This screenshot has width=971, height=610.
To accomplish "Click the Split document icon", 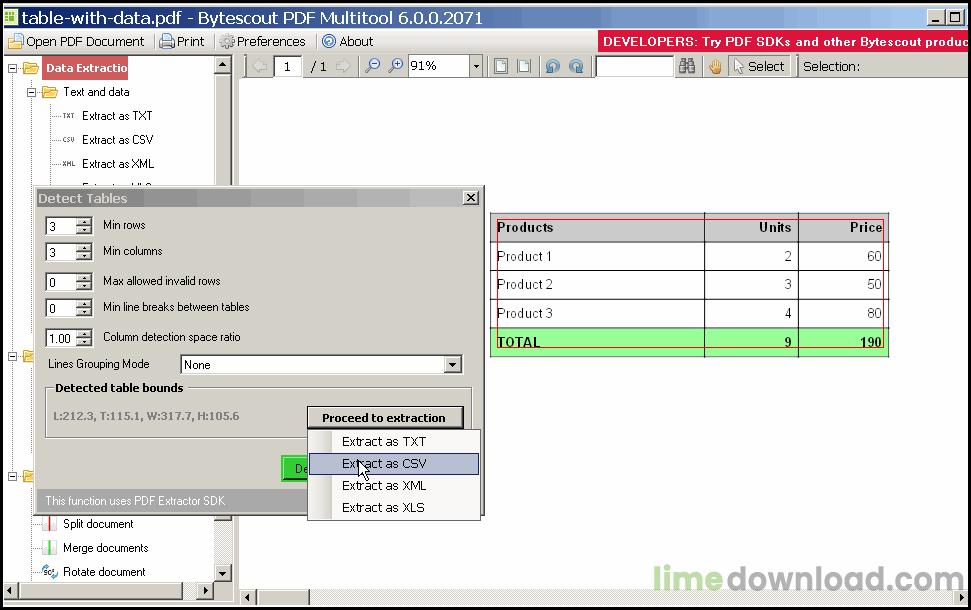I will click(50, 524).
